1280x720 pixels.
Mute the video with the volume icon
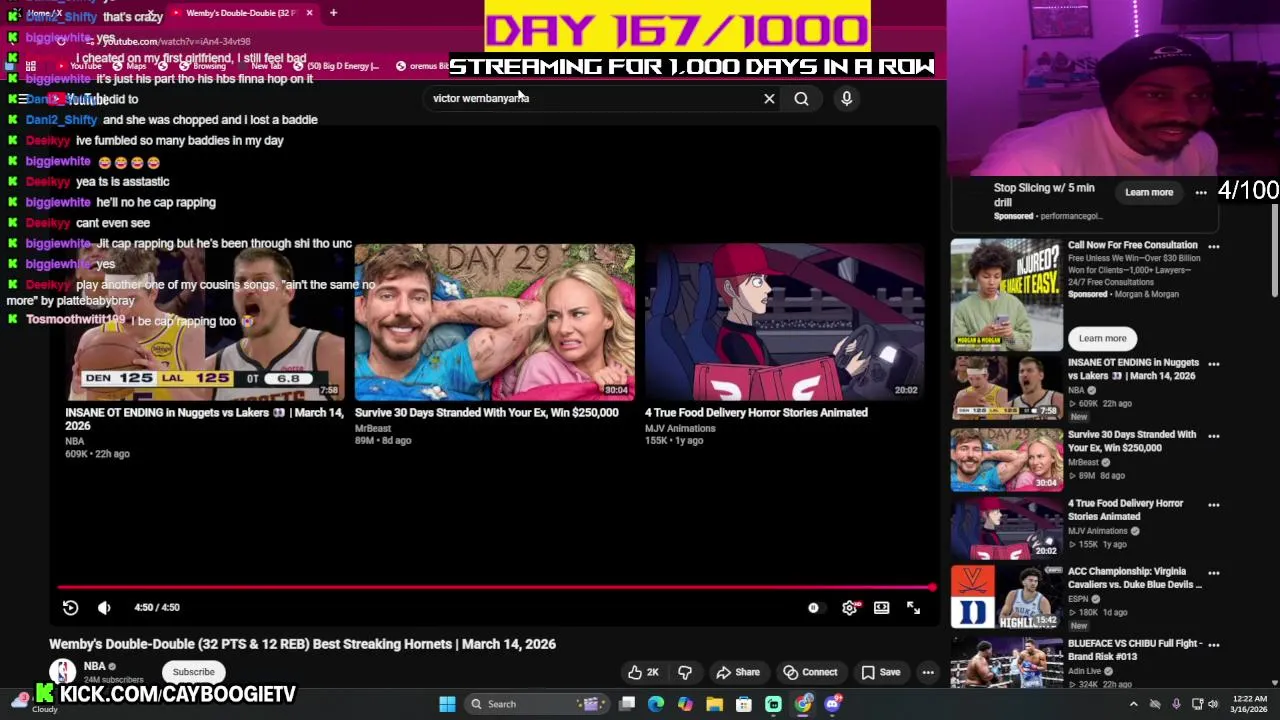click(x=104, y=607)
